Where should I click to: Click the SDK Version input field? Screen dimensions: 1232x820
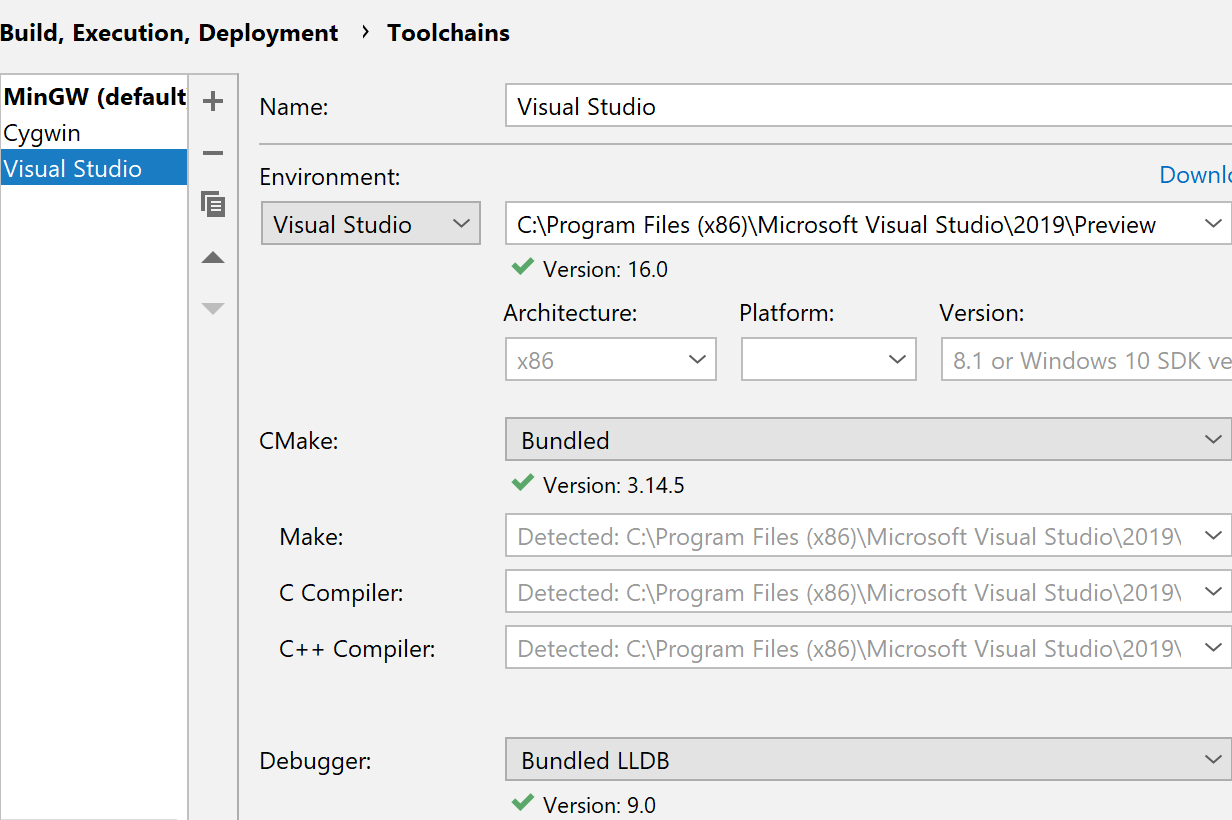click(x=1086, y=360)
